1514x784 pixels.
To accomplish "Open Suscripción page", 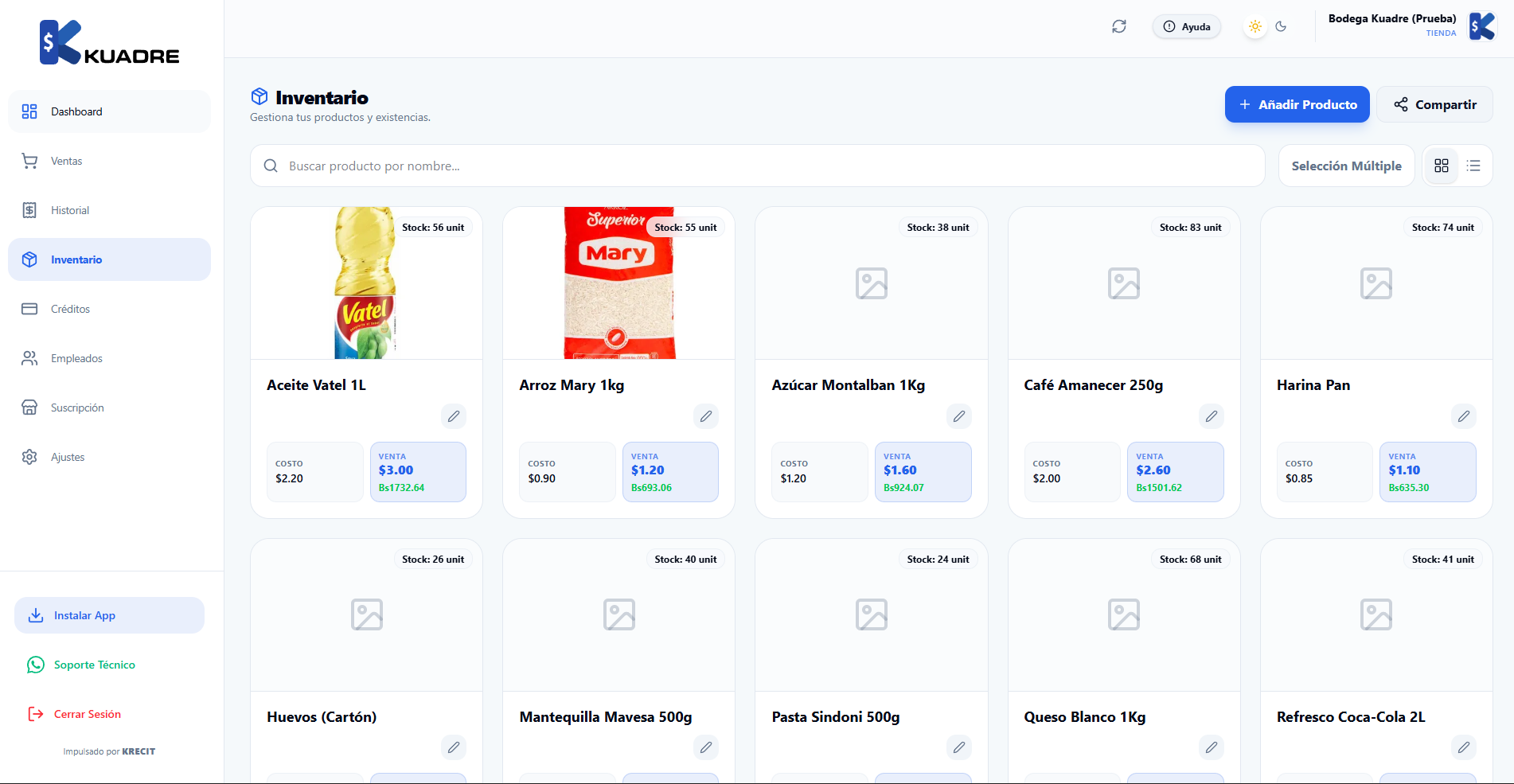I will [109, 408].
